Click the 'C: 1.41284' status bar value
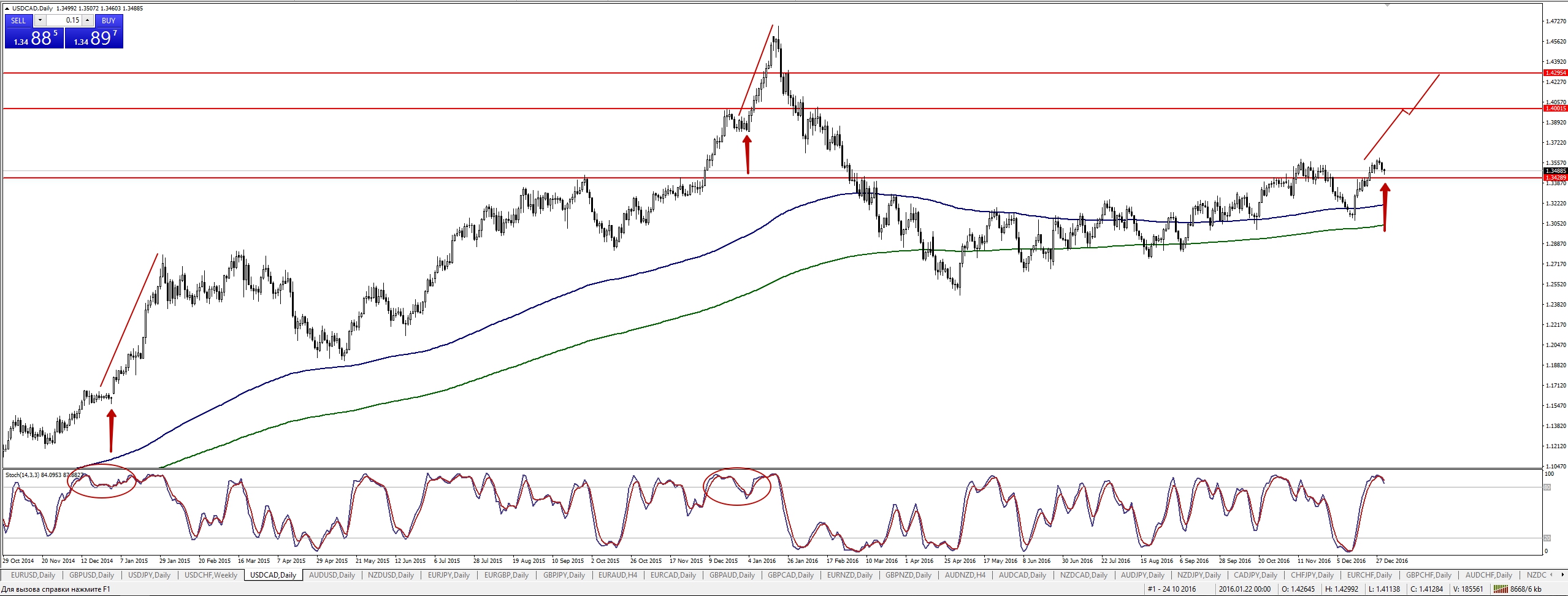Viewport: 1568px width, 596px height. [x=1426, y=589]
